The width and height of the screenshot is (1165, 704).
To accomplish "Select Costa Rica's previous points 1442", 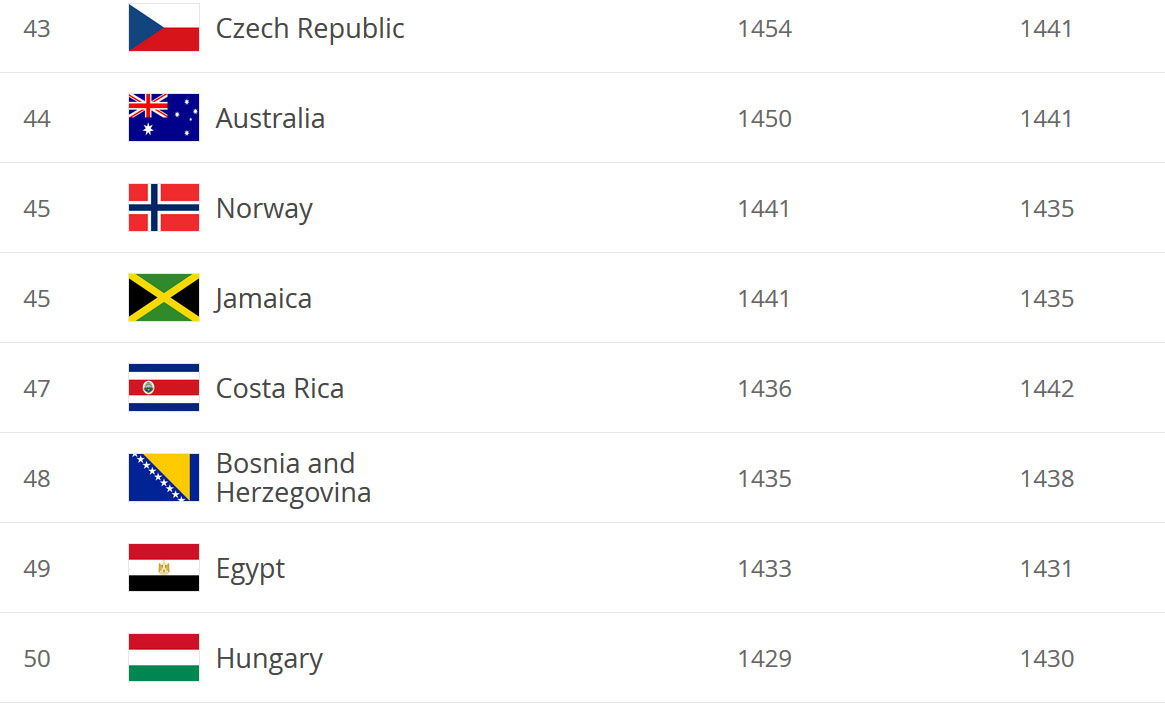I will tap(1047, 388).
